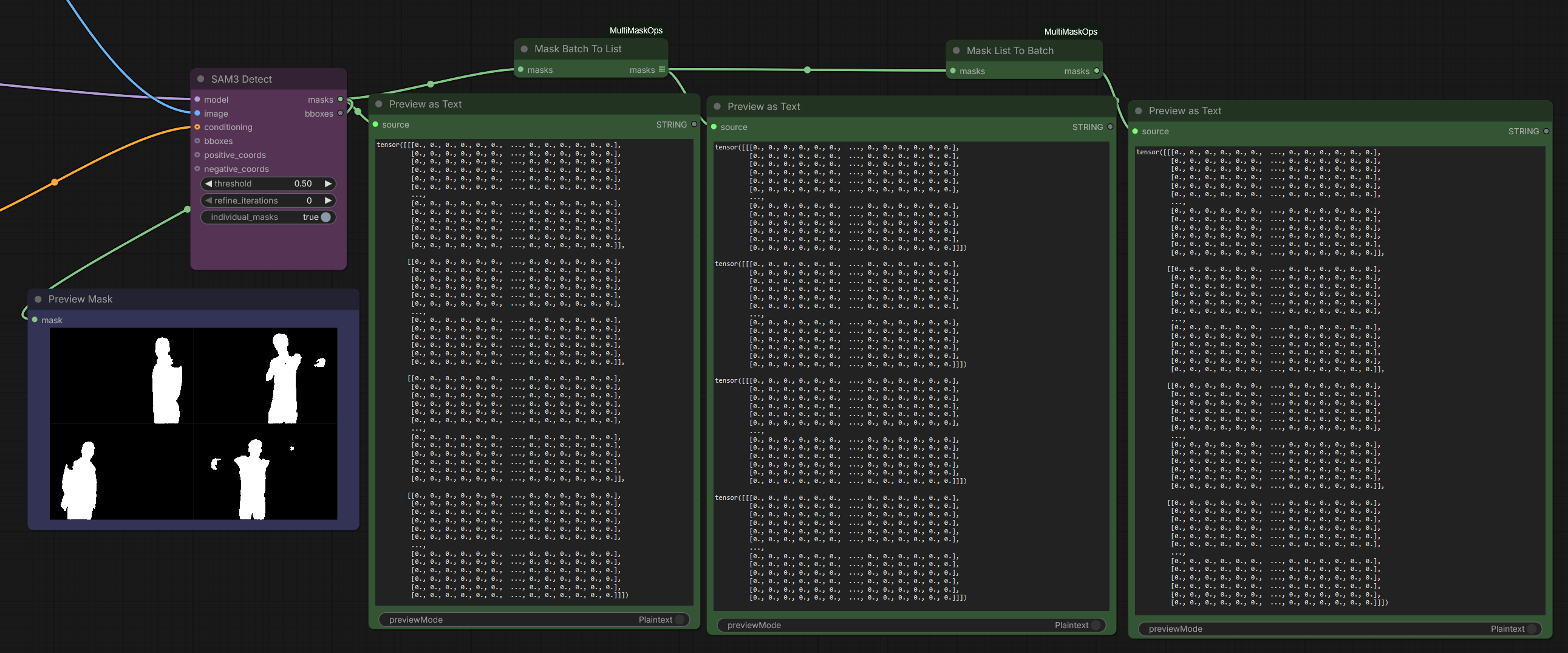Click the bottom-right mask thumbnail in Preview Mask

265,471
